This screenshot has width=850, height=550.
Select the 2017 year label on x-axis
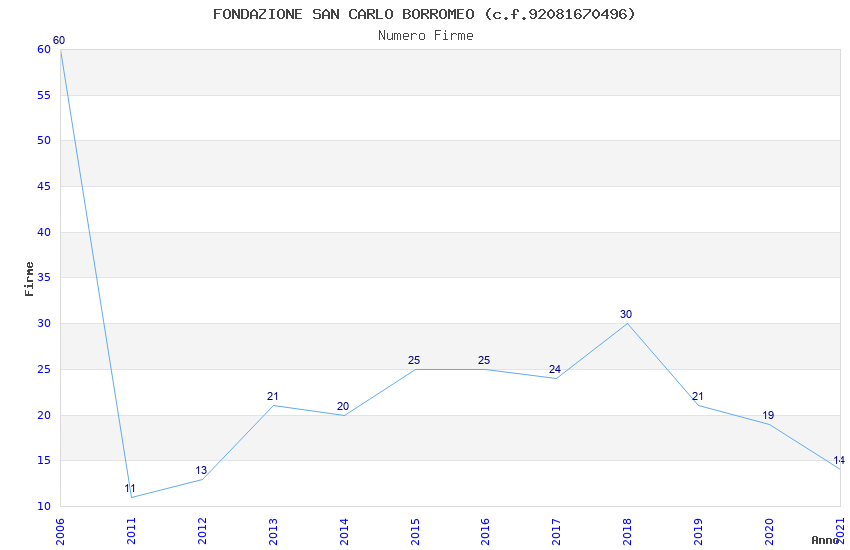(x=556, y=531)
